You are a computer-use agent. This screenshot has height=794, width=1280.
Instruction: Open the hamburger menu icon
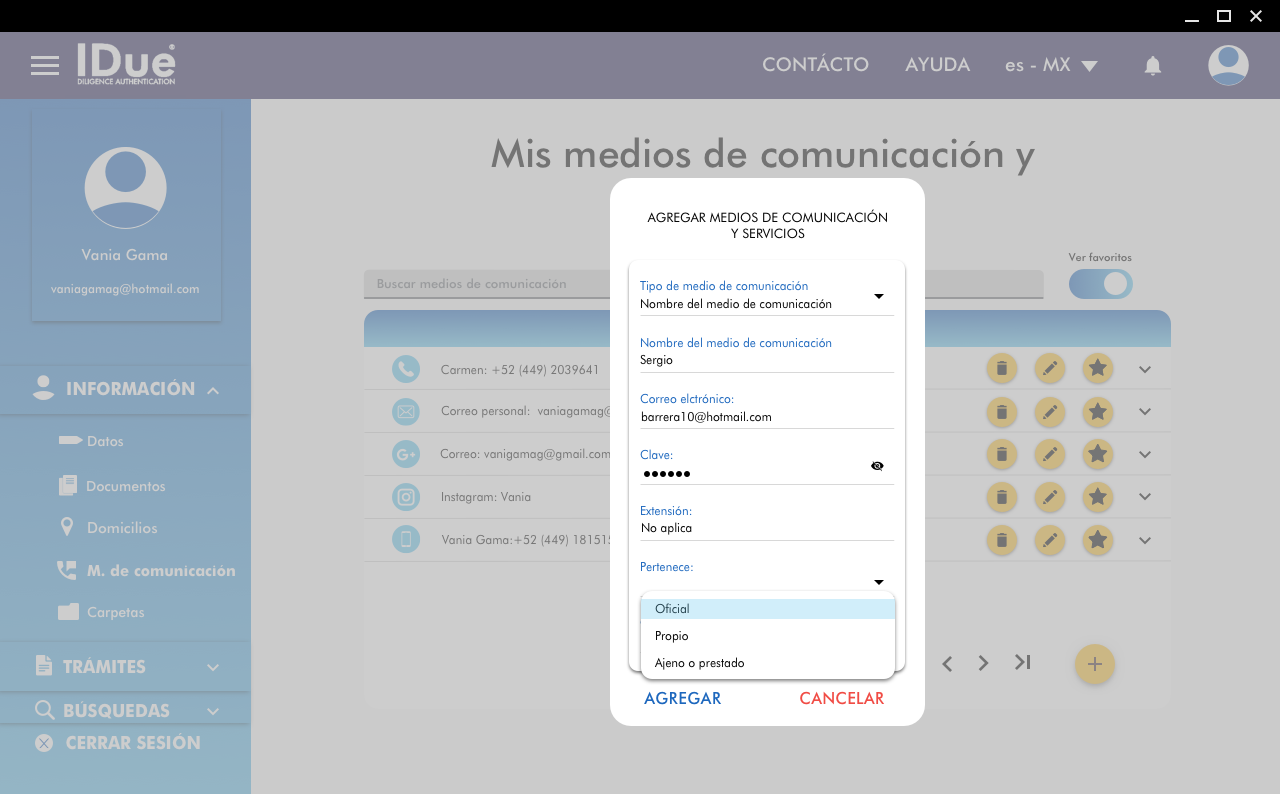[x=45, y=66]
